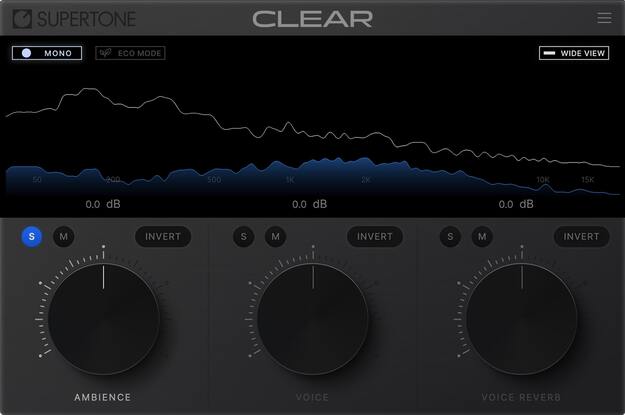Invert the Ambience section
The width and height of the screenshot is (625, 415).
(163, 236)
